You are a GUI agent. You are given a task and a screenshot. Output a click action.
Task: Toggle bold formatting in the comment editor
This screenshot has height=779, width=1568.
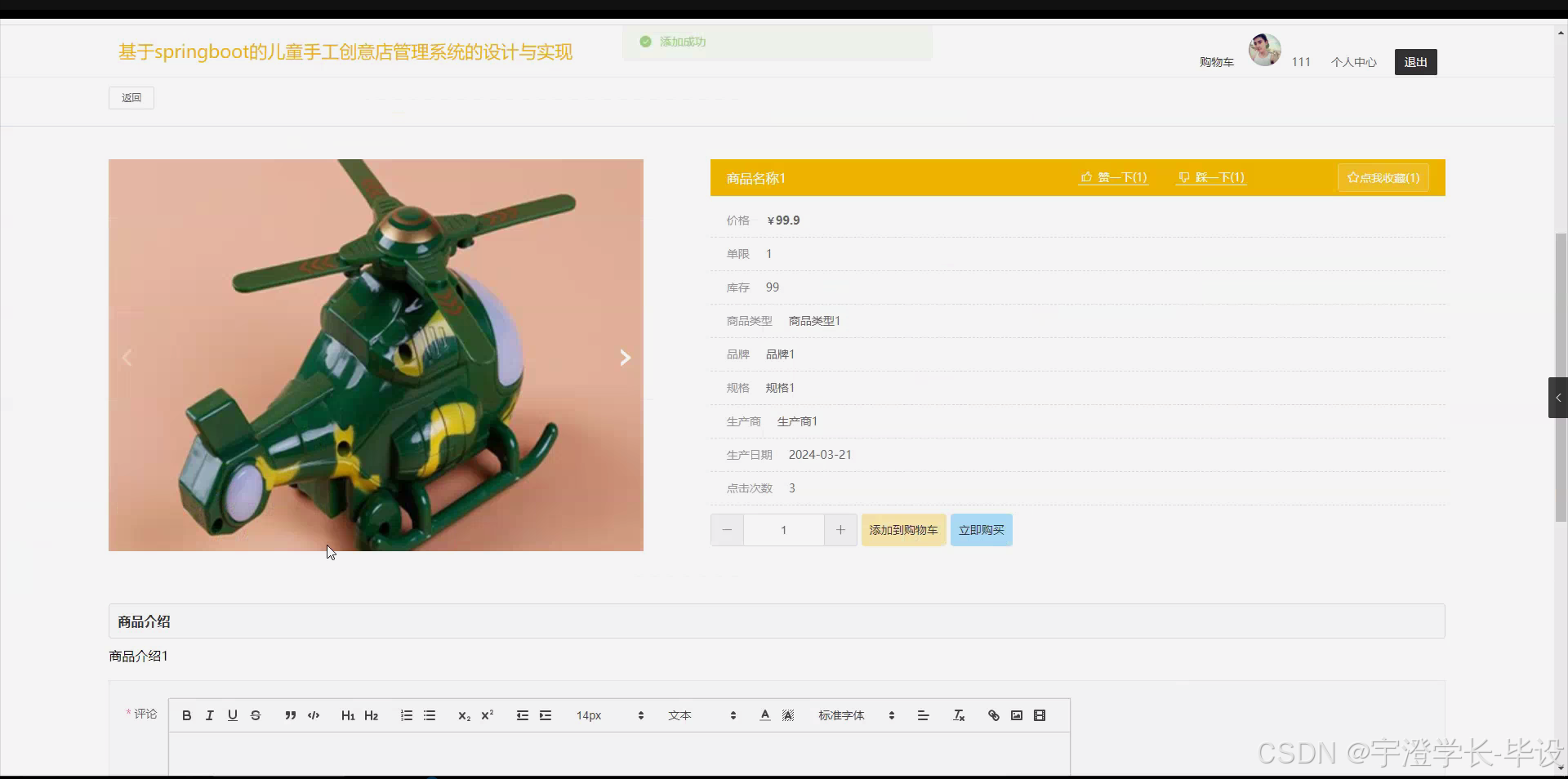[x=186, y=715]
